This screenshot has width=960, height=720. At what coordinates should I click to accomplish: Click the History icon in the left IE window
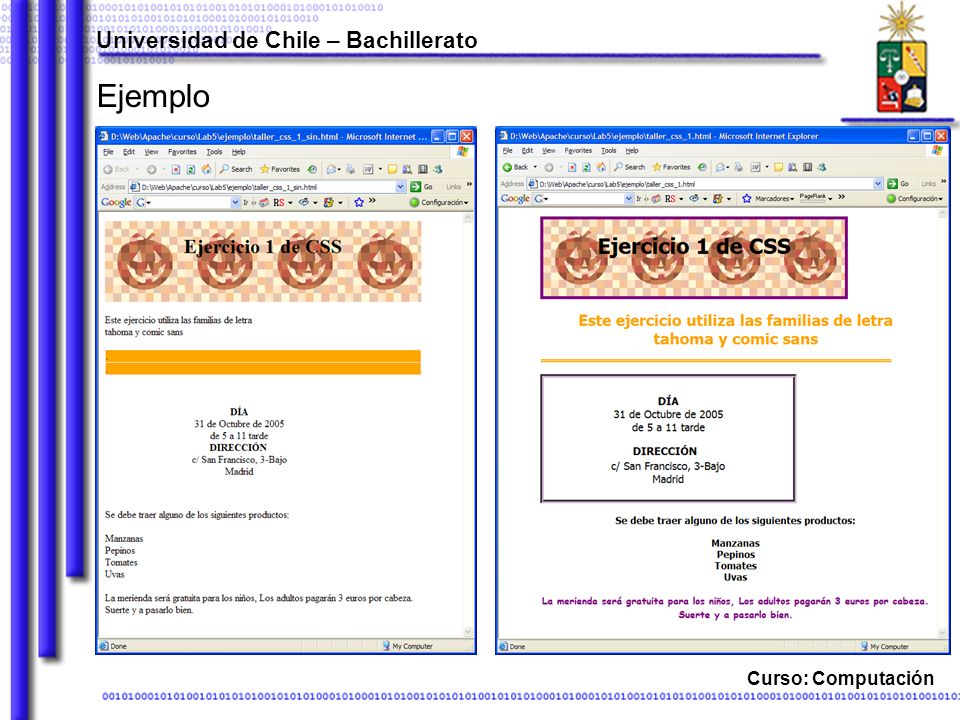tap(312, 169)
